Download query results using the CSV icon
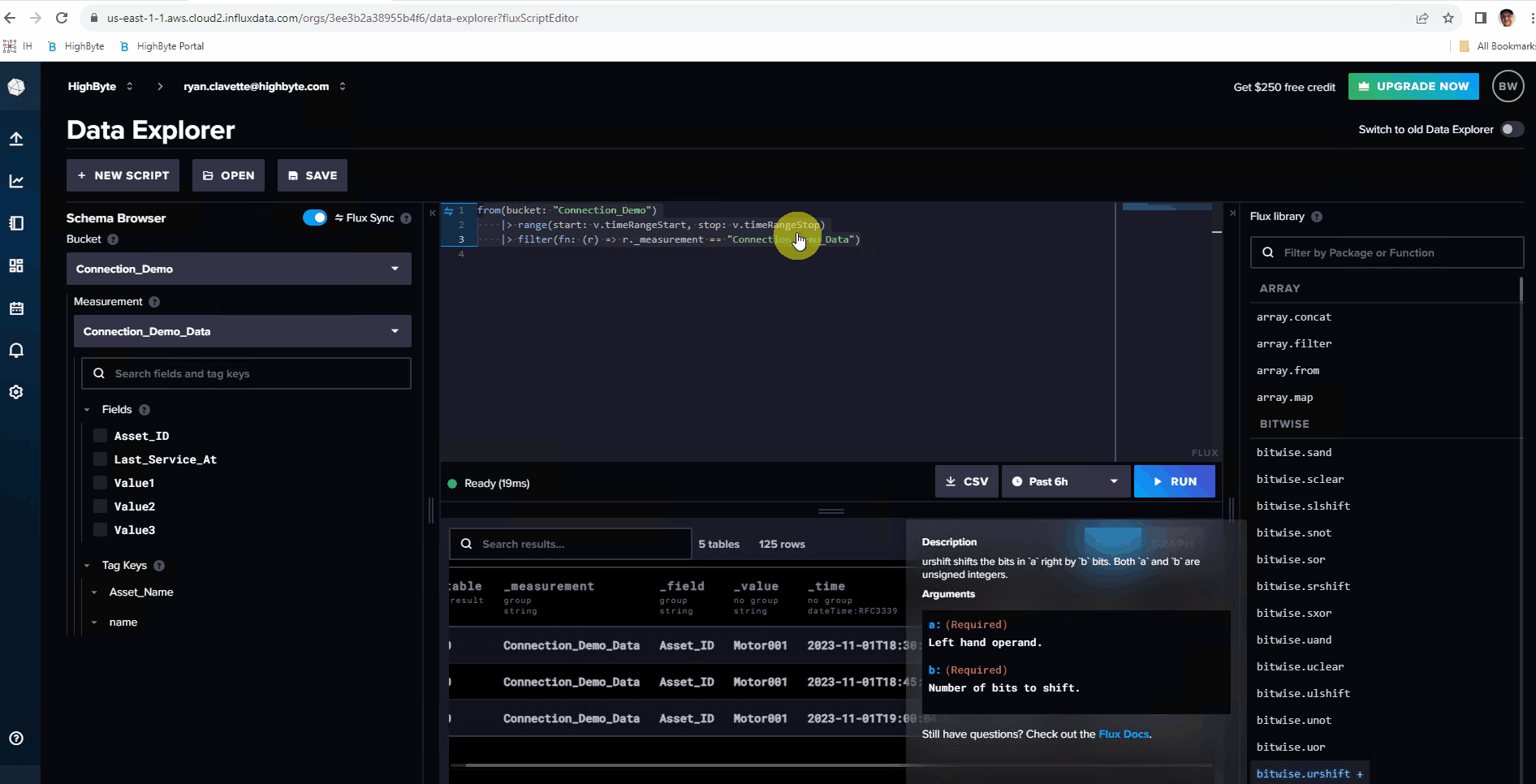This screenshot has height=784, width=1536. (x=966, y=481)
